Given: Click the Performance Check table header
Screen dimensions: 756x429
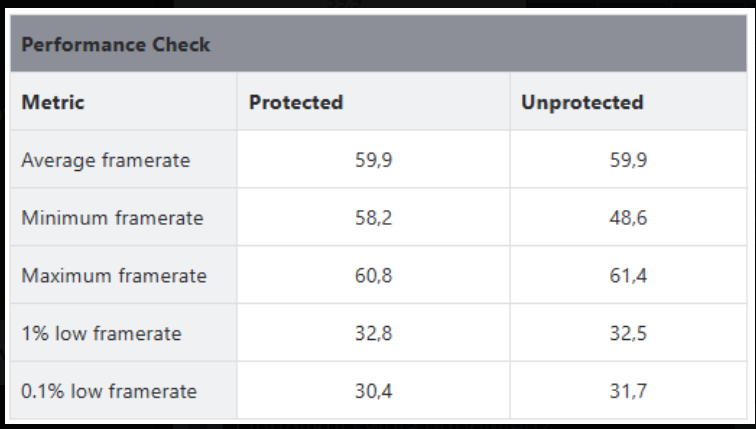Looking at the screenshot, I should tap(115, 45).
